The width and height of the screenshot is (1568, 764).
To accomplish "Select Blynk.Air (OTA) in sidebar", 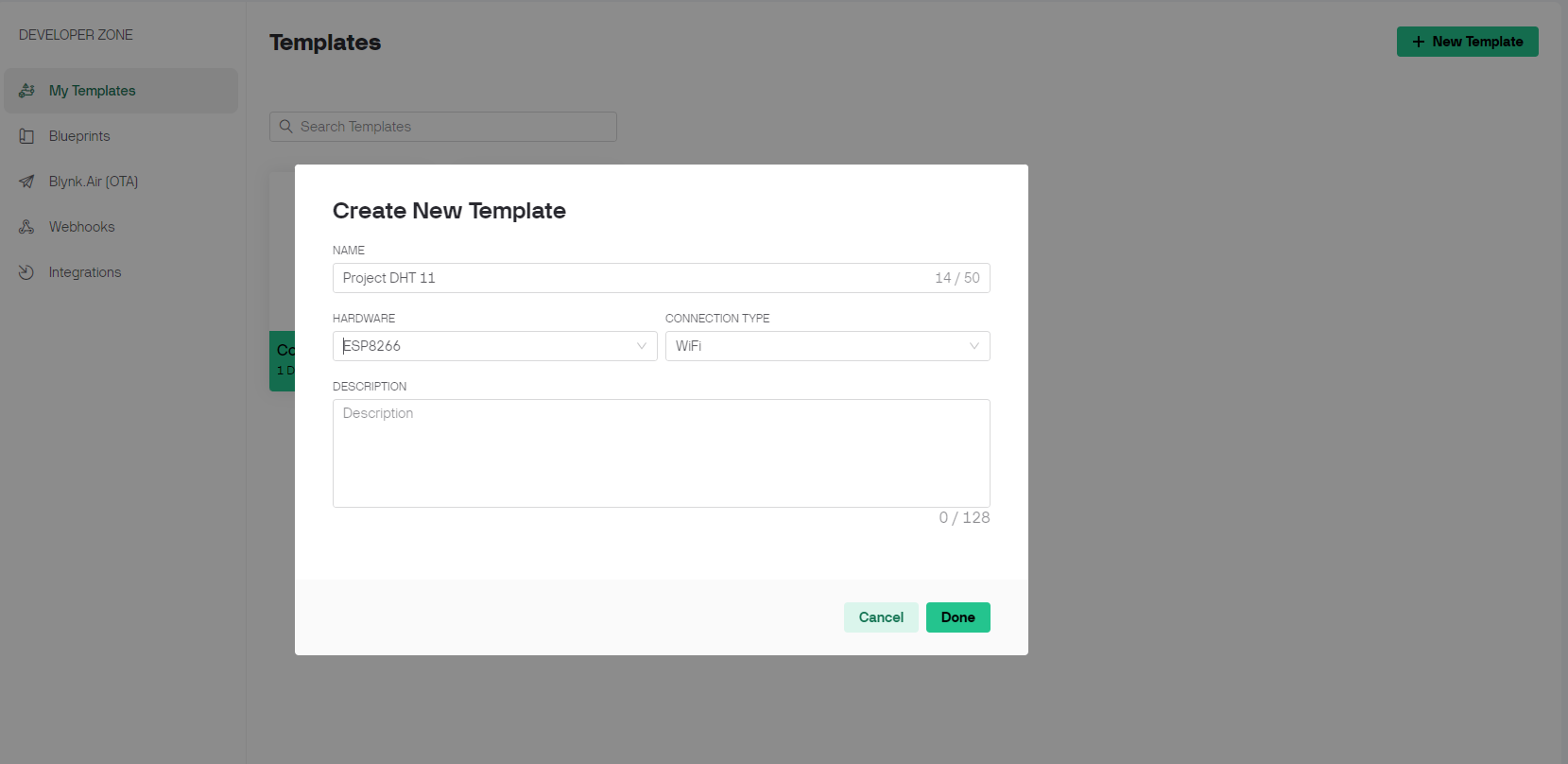I will coord(94,182).
